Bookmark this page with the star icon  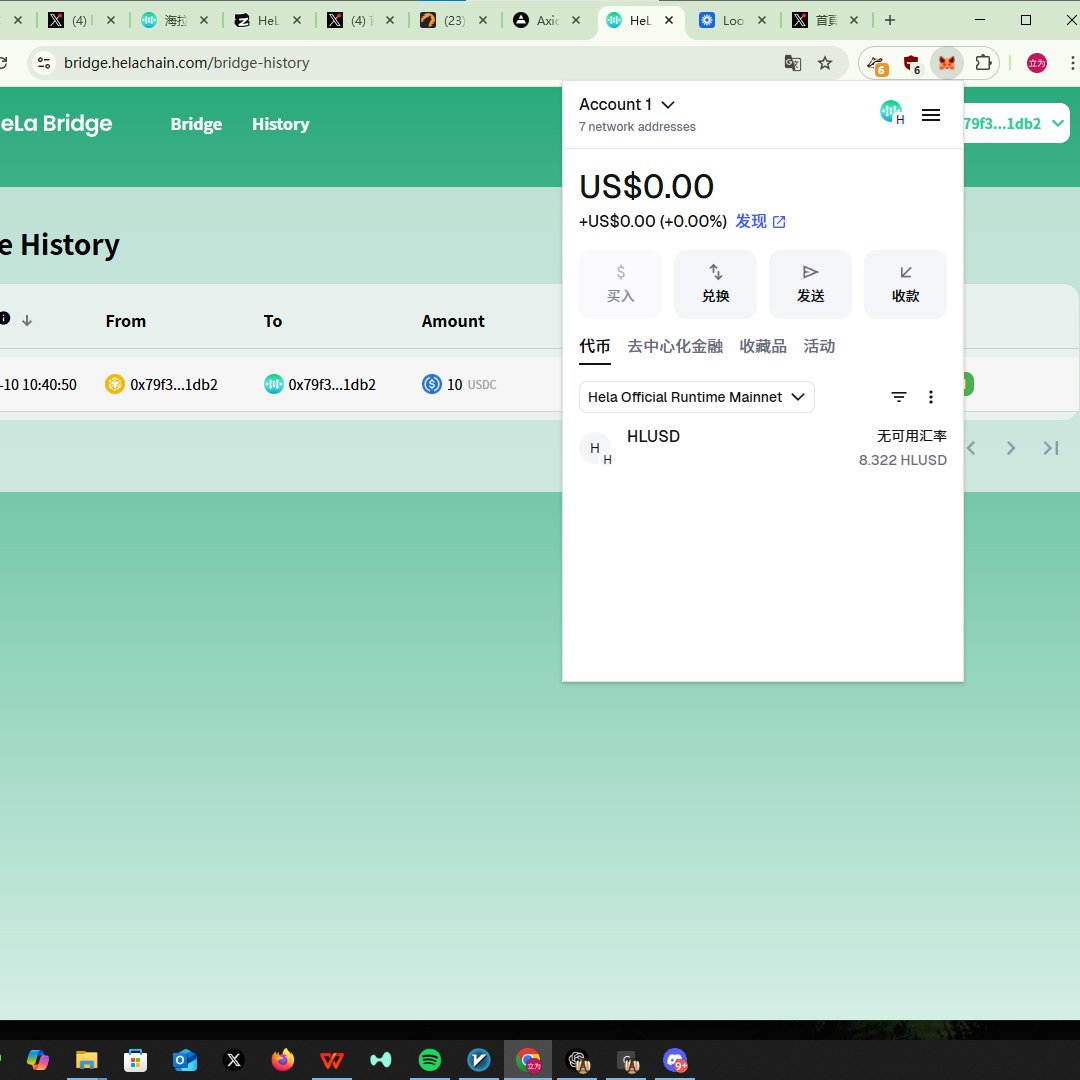(x=824, y=63)
